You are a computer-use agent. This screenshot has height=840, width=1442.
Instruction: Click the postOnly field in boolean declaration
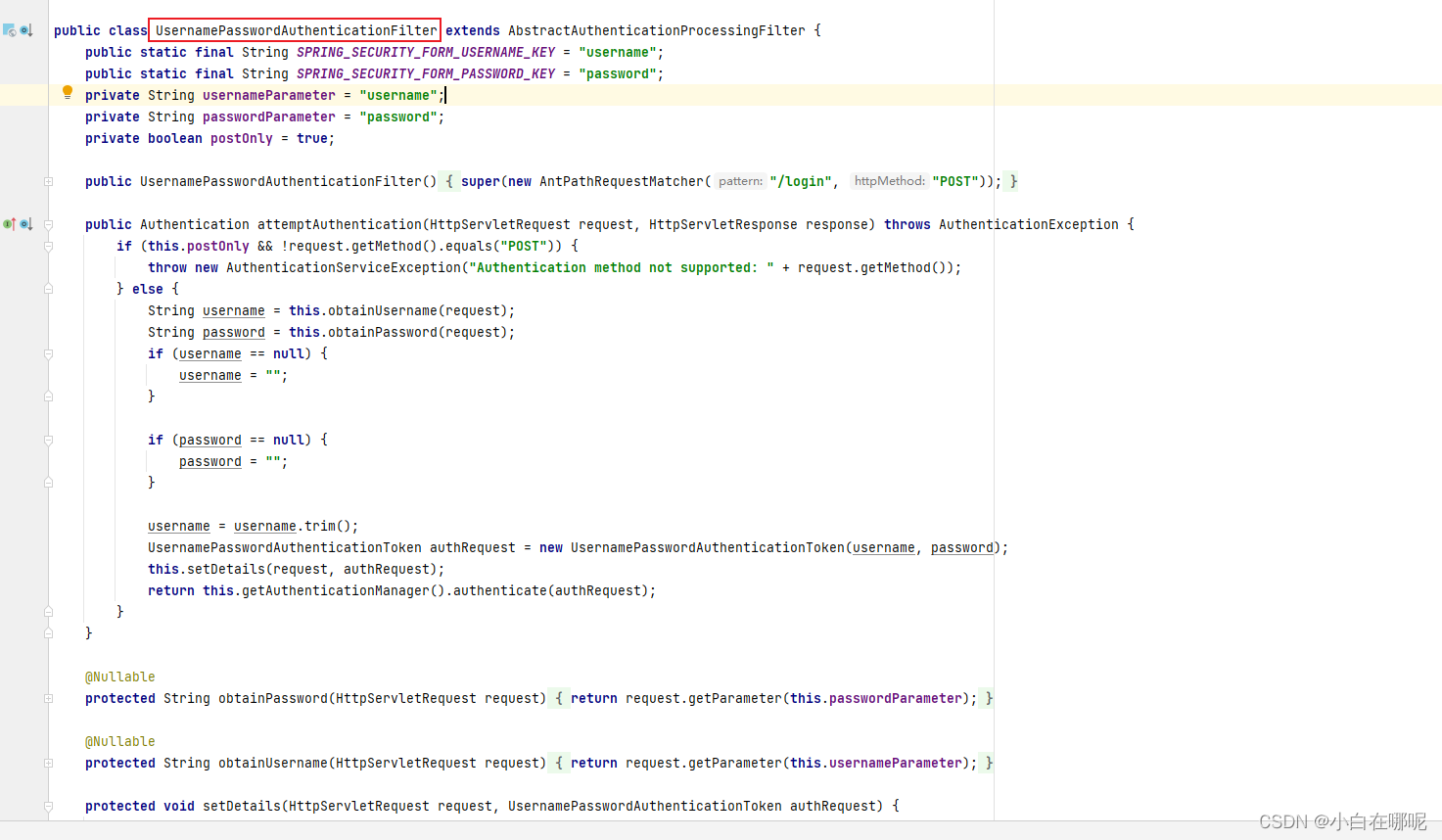tap(242, 138)
